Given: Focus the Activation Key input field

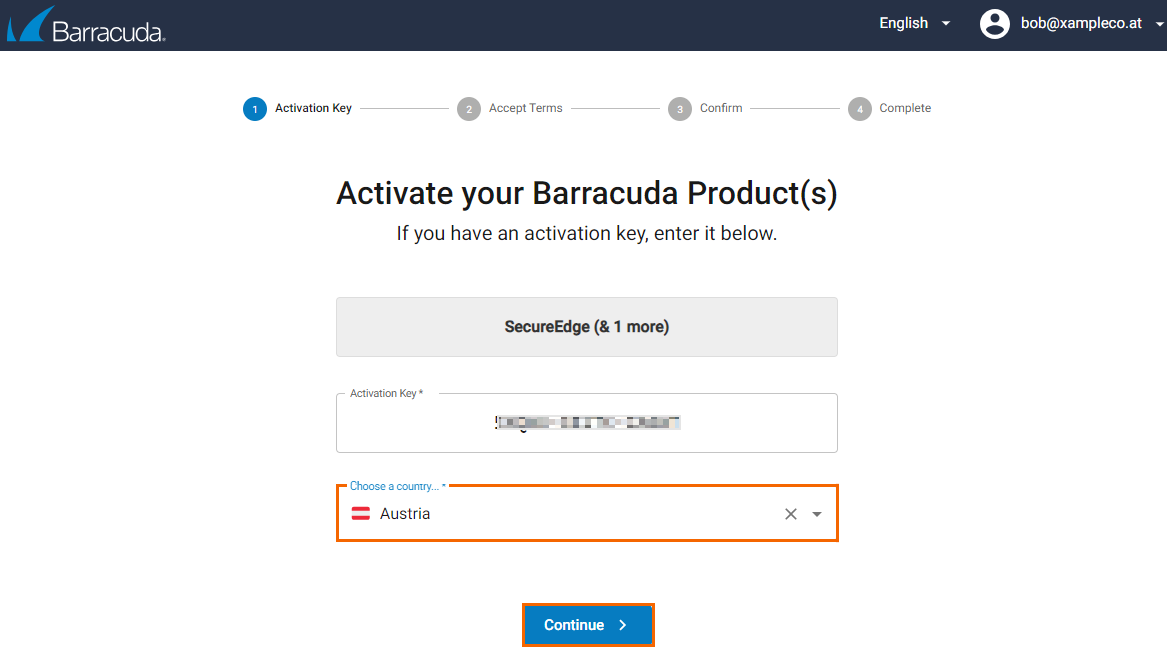Looking at the screenshot, I should click(x=586, y=423).
